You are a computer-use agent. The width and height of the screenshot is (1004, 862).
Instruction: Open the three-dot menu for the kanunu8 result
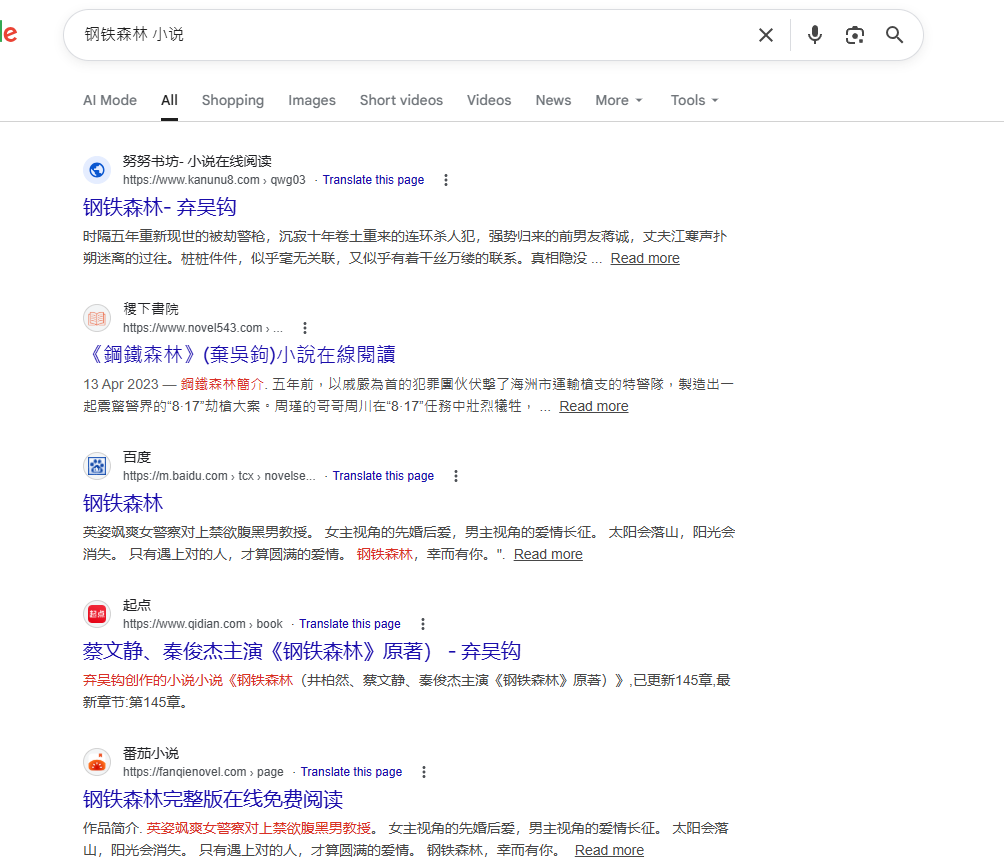(446, 180)
